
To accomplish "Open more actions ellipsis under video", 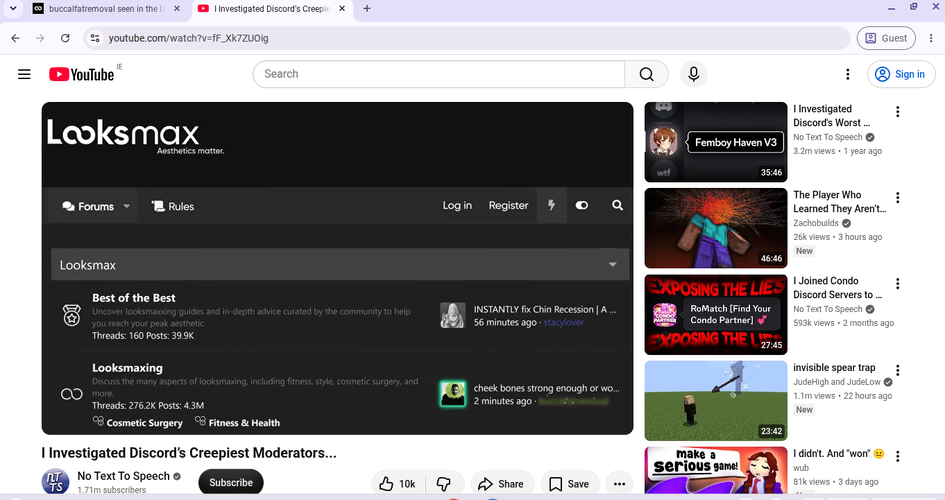I will tap(619, 484).
